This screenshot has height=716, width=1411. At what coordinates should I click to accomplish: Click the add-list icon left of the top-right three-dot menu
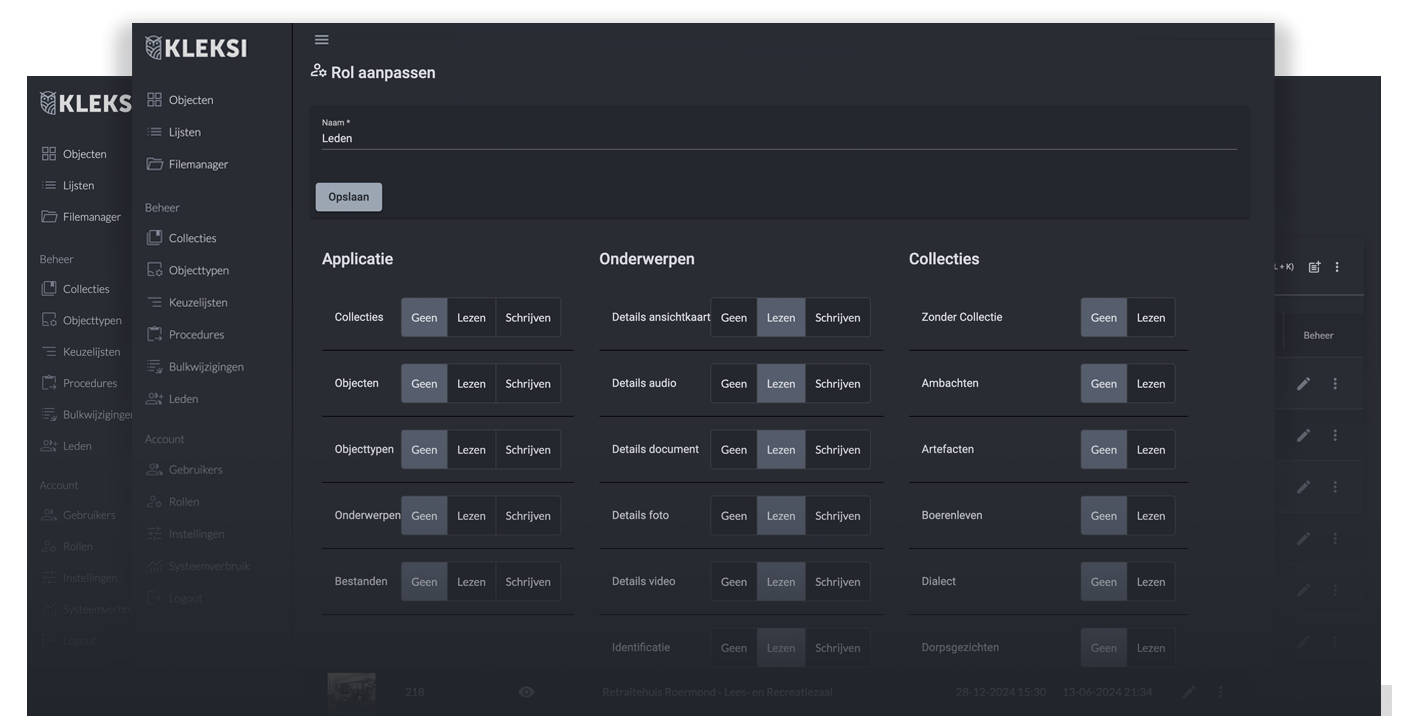click(1314, 267)
